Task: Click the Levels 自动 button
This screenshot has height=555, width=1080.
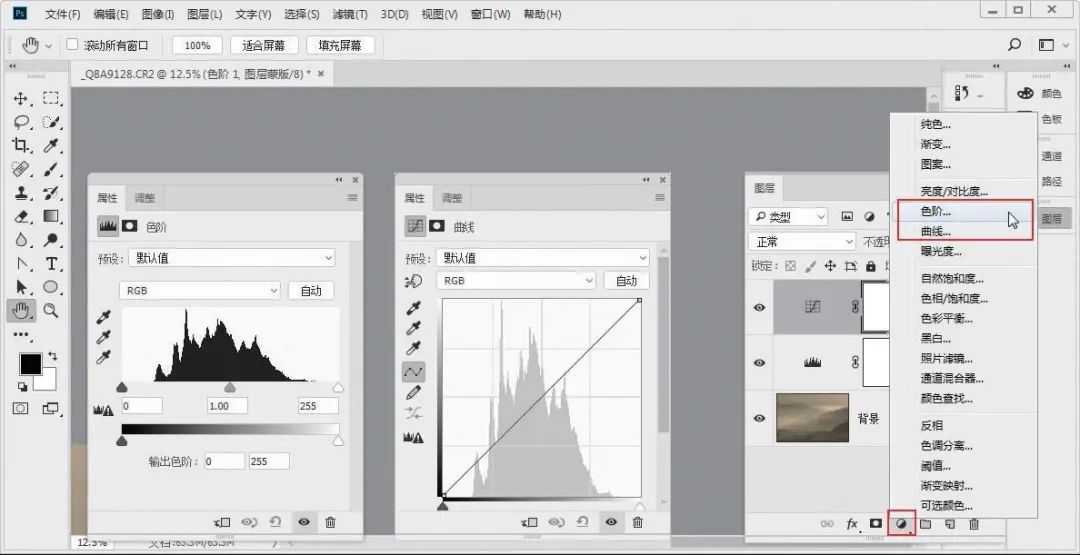Action: point(311,291)
